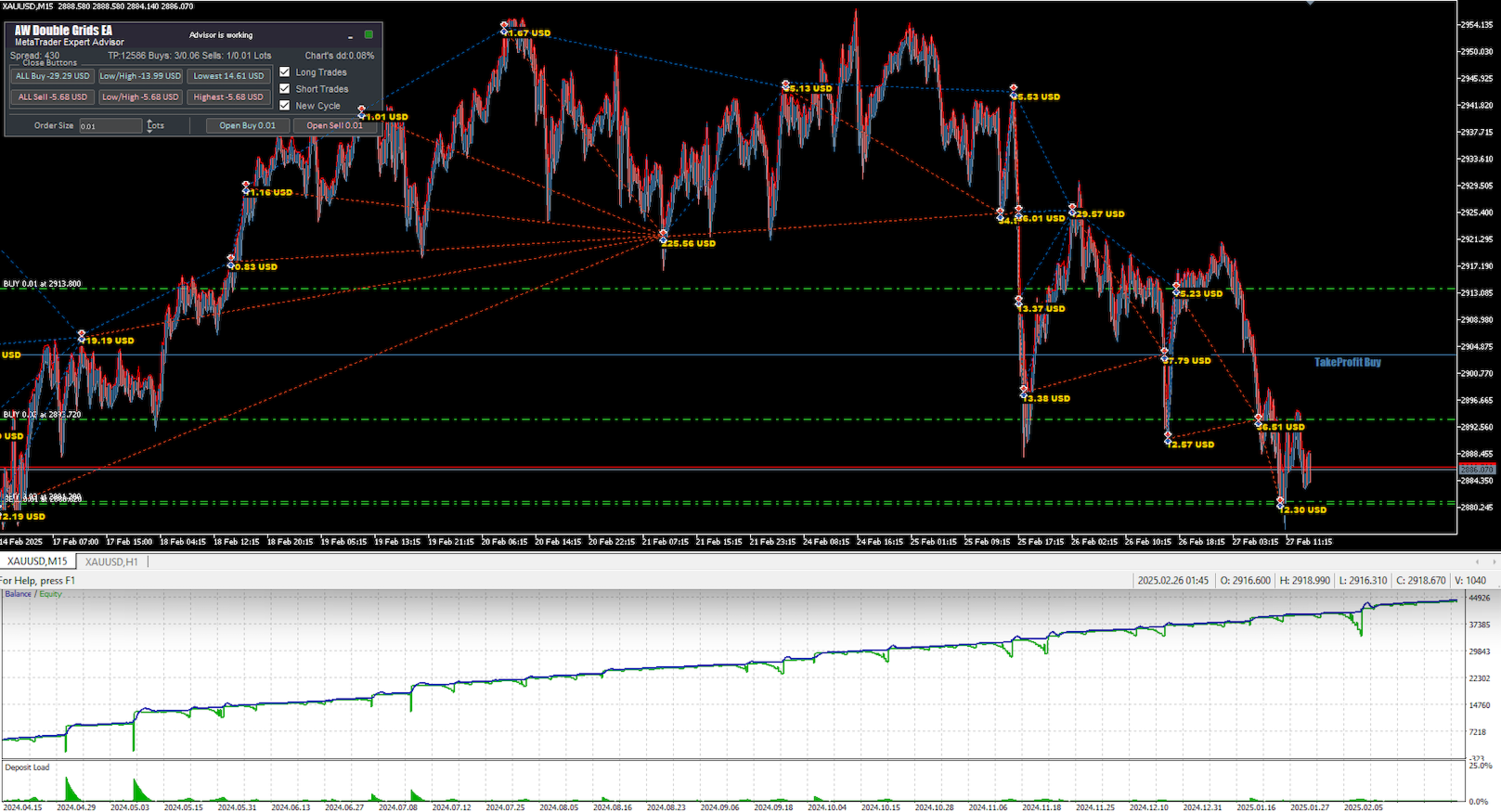Viewport: 1501px width, 812px height.
Task: Click the '2950.030' price axis label
Action: [1476, 51]
